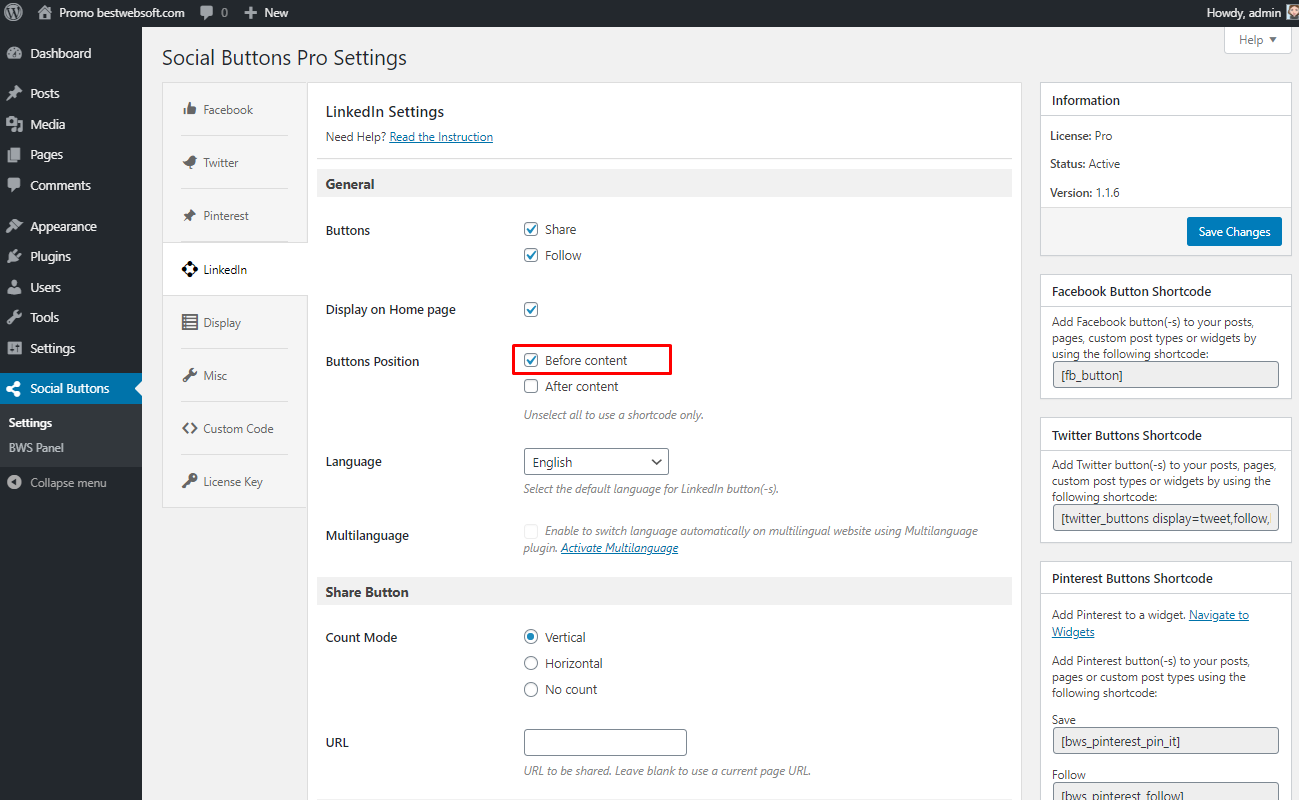This screenshot has height=800, width=1299.
Task: Click the Version: 1.1.6 text
Action: pyautogui.click(x=1085, y=192)
